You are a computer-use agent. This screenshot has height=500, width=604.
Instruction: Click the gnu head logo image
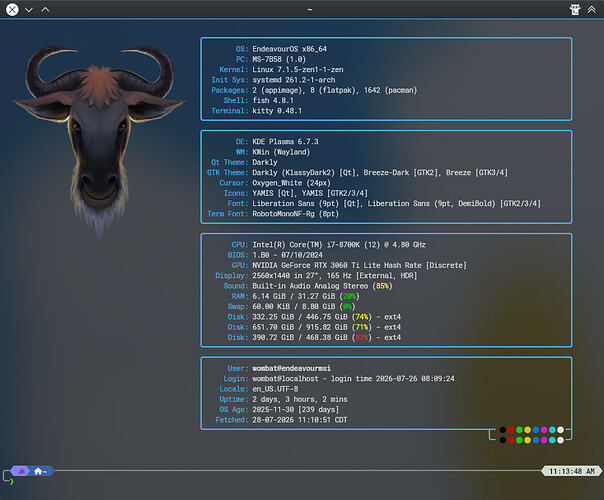pos(99,141)
